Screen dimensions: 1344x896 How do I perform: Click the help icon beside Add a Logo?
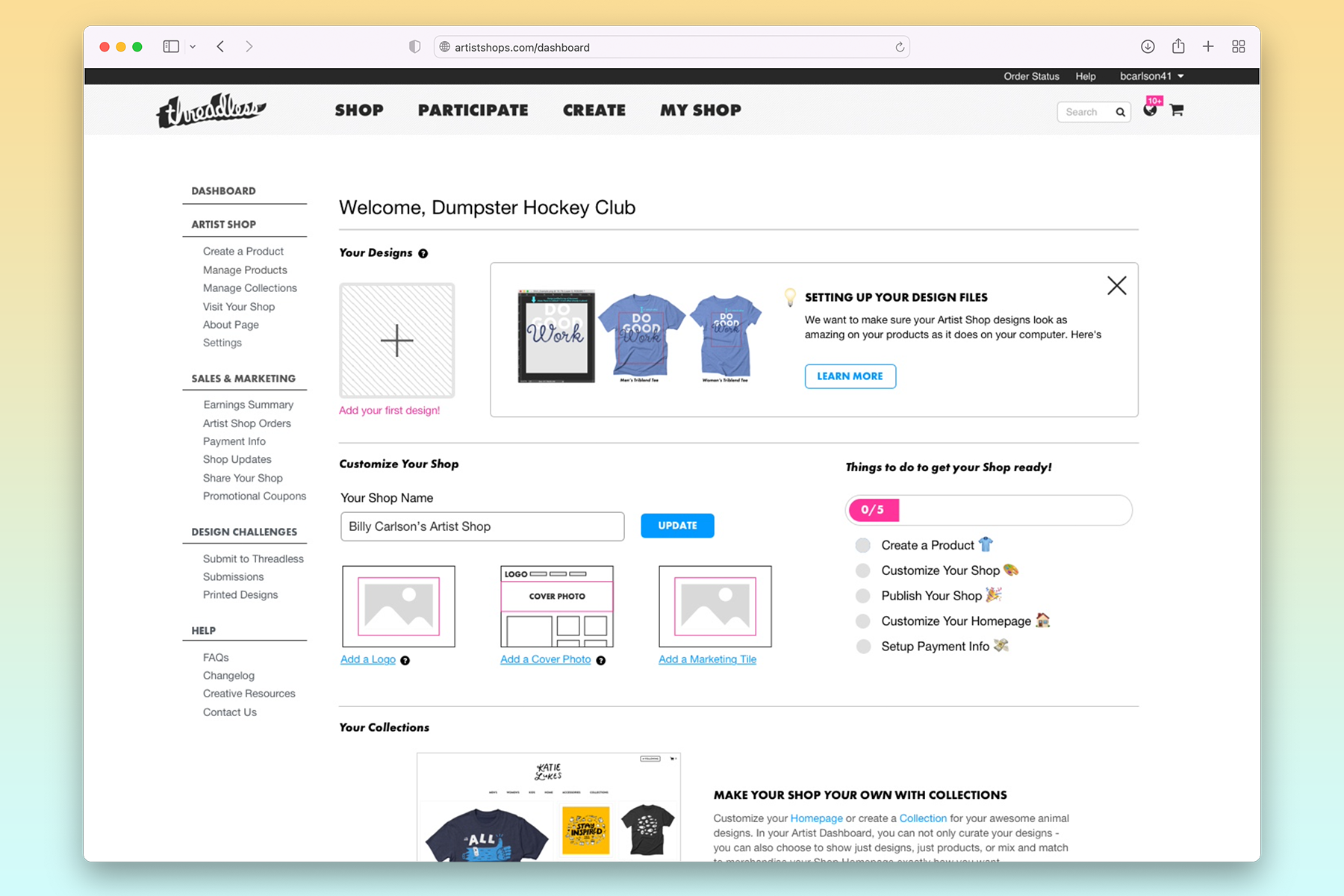tap(405, 660)
